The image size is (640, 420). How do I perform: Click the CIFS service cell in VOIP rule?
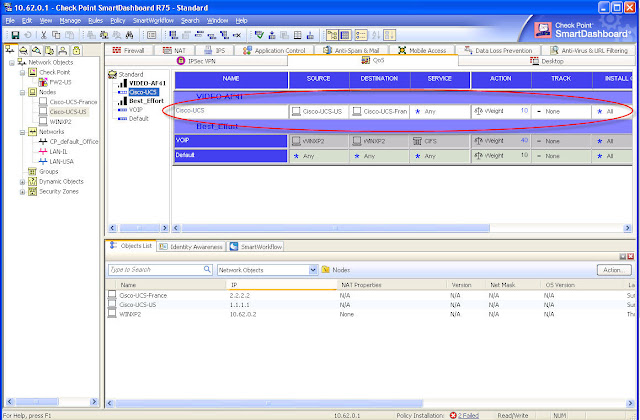coord(440,141)
